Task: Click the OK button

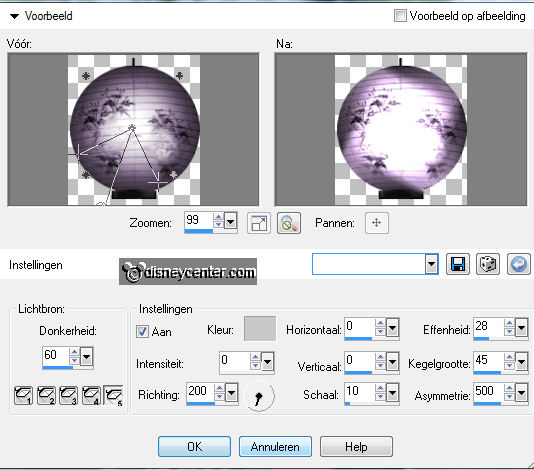Action: (194, 446)
